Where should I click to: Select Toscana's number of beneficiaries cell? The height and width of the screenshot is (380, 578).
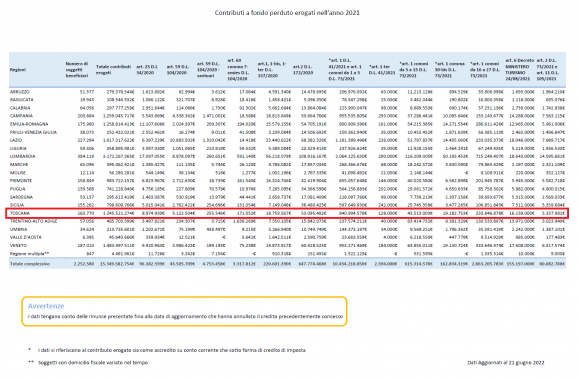tap(86, 213)
